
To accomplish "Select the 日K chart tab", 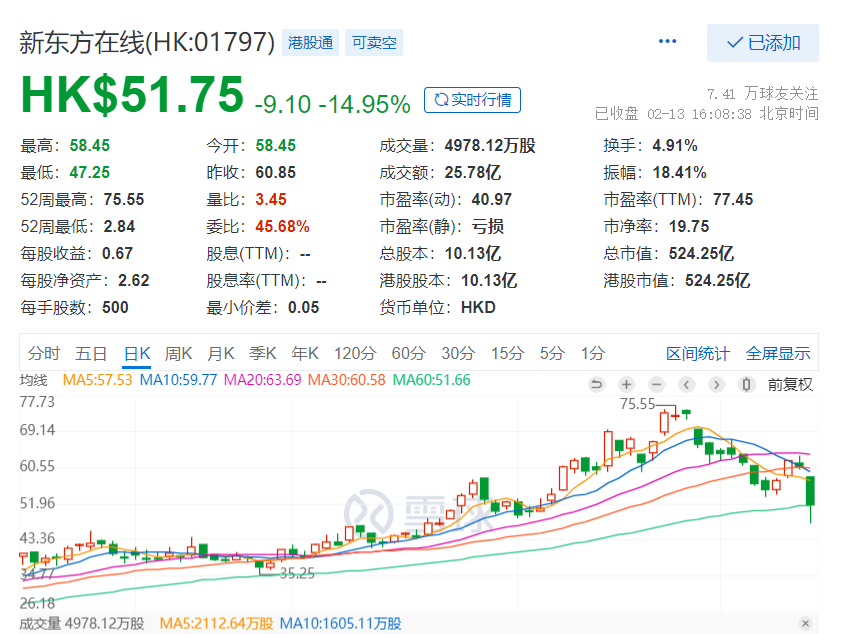I will [137, 354].
